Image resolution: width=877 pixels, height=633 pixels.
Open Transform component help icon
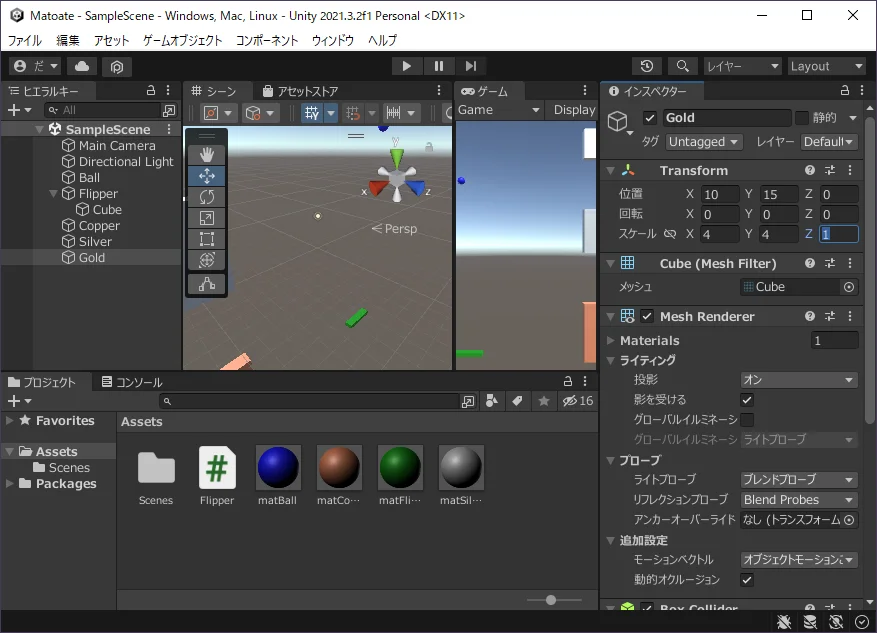point(810,170)
